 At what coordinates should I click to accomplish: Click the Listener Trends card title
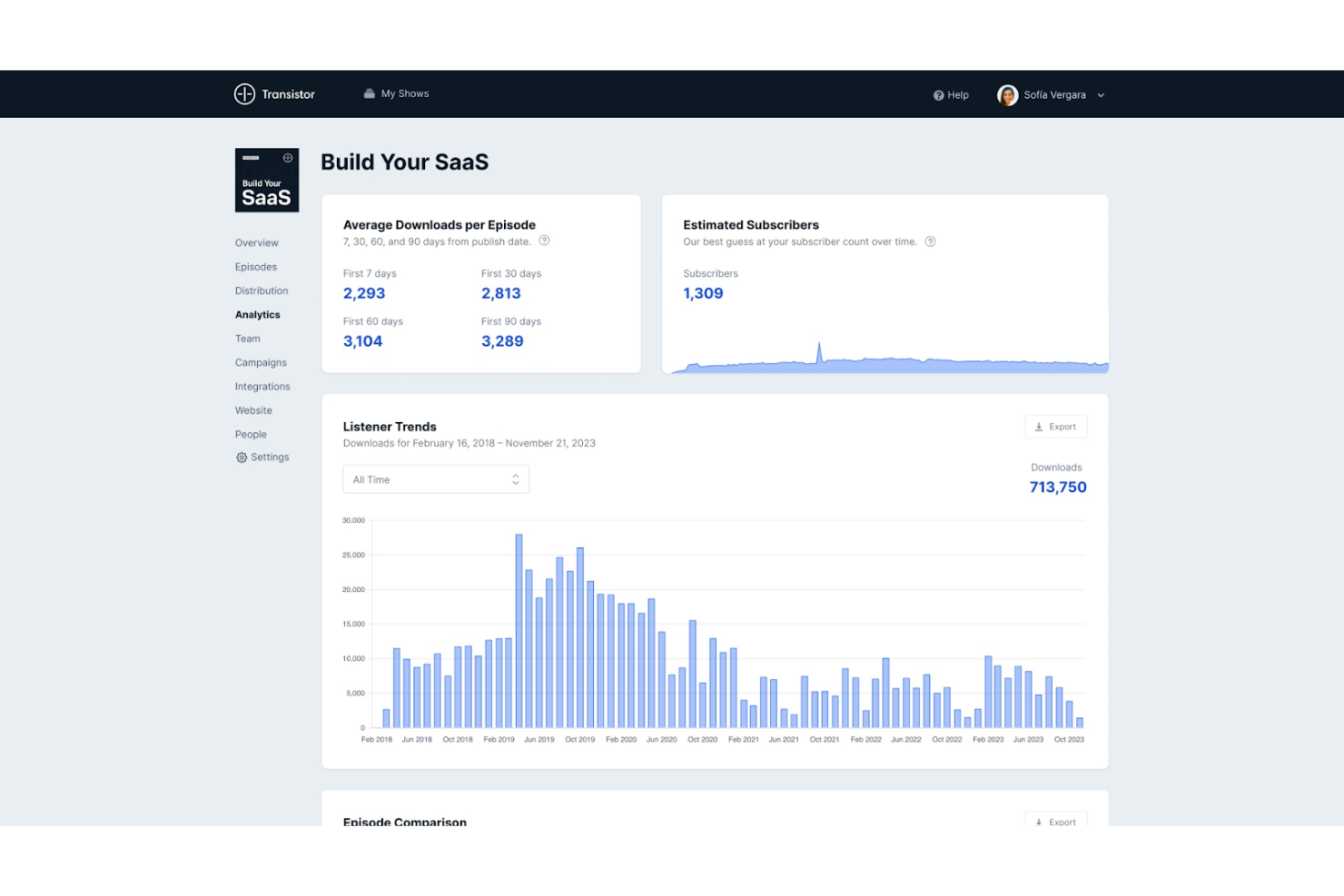(x=390, y=427)
